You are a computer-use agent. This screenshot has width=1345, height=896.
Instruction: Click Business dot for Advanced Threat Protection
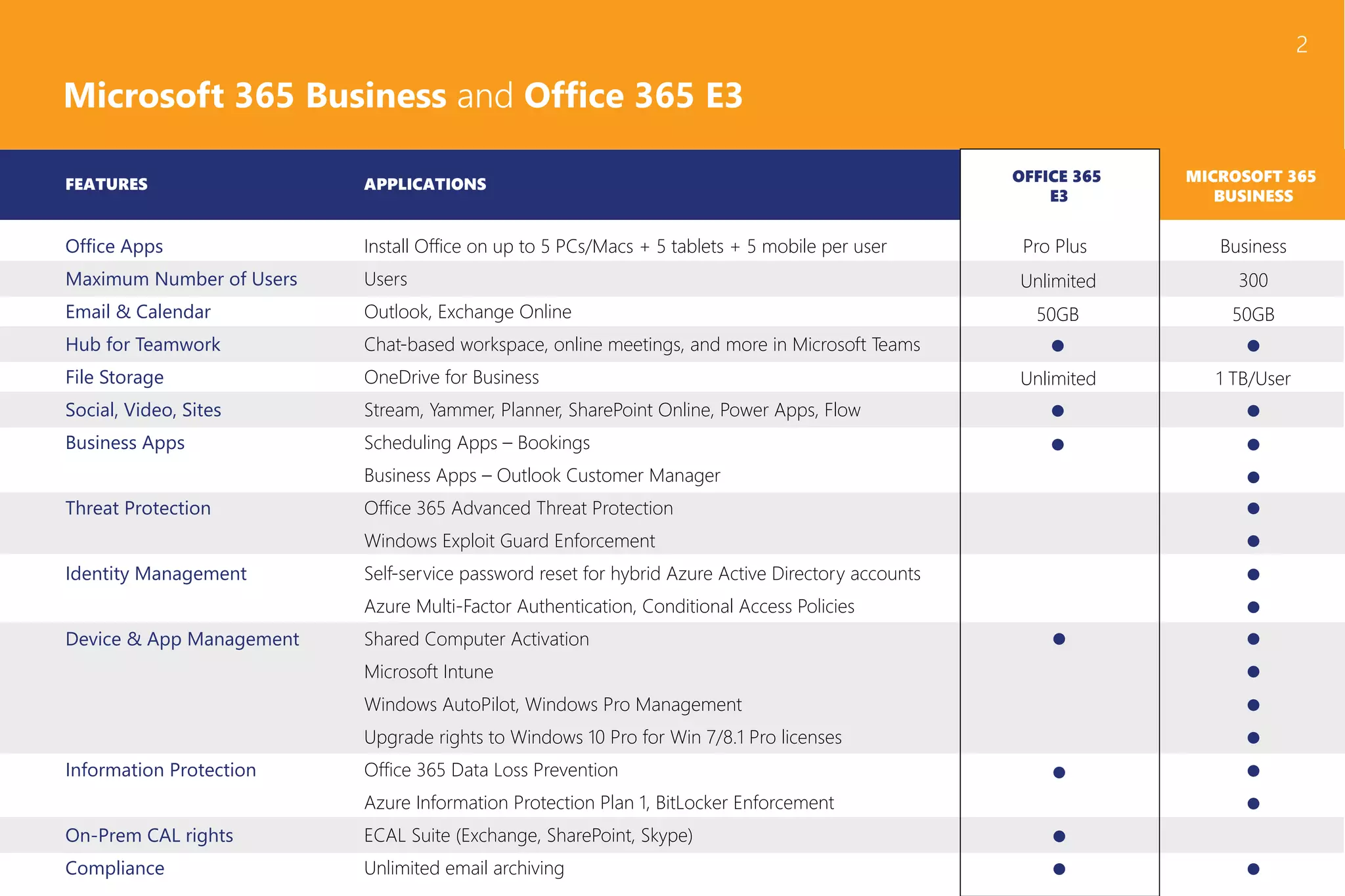(x=1253, y=508)
